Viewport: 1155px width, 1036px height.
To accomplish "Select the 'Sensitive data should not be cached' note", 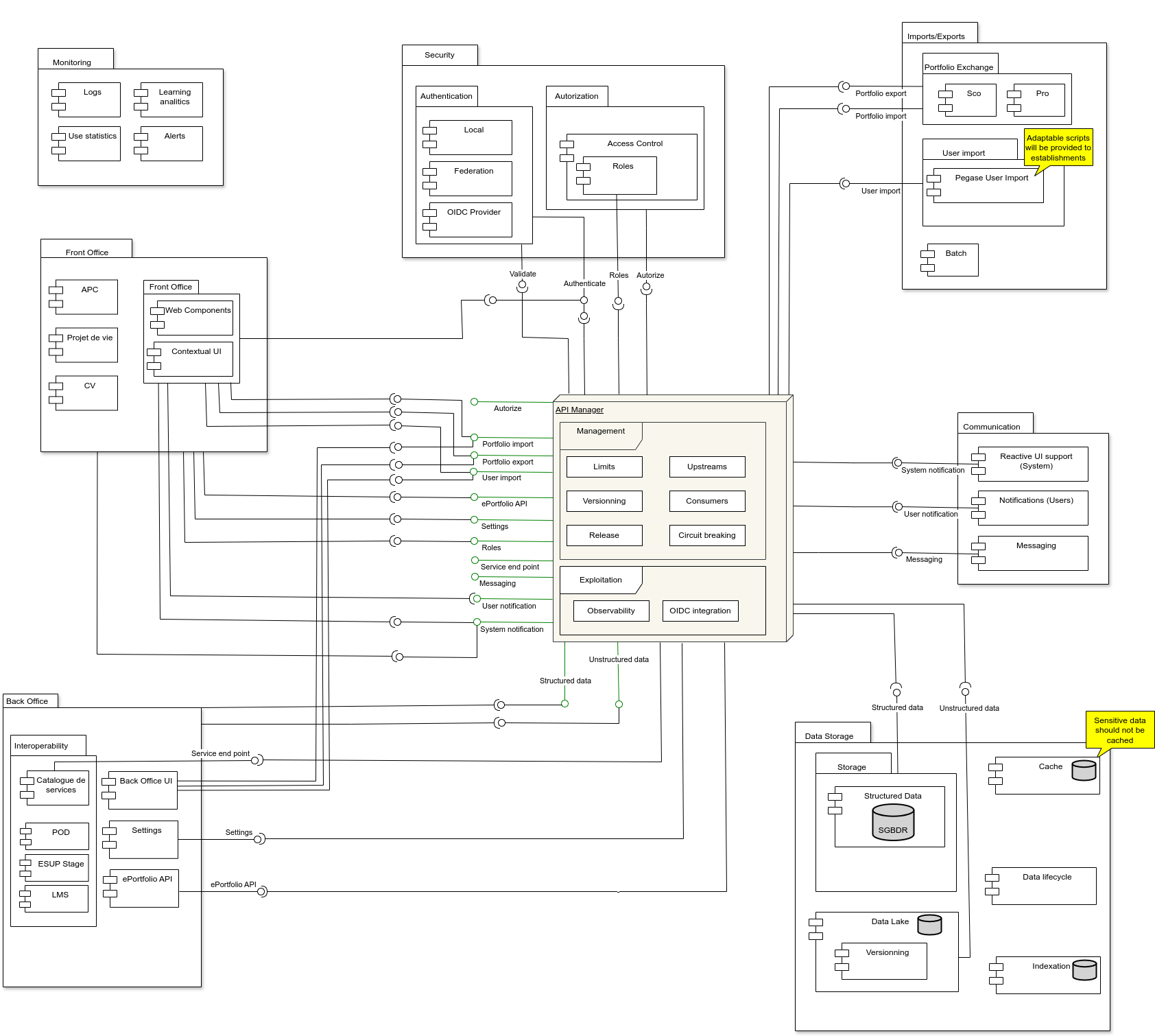I will 1120,730.
